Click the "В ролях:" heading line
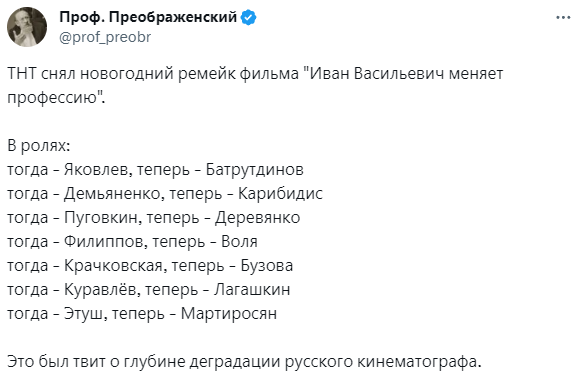 coord(39,146)
